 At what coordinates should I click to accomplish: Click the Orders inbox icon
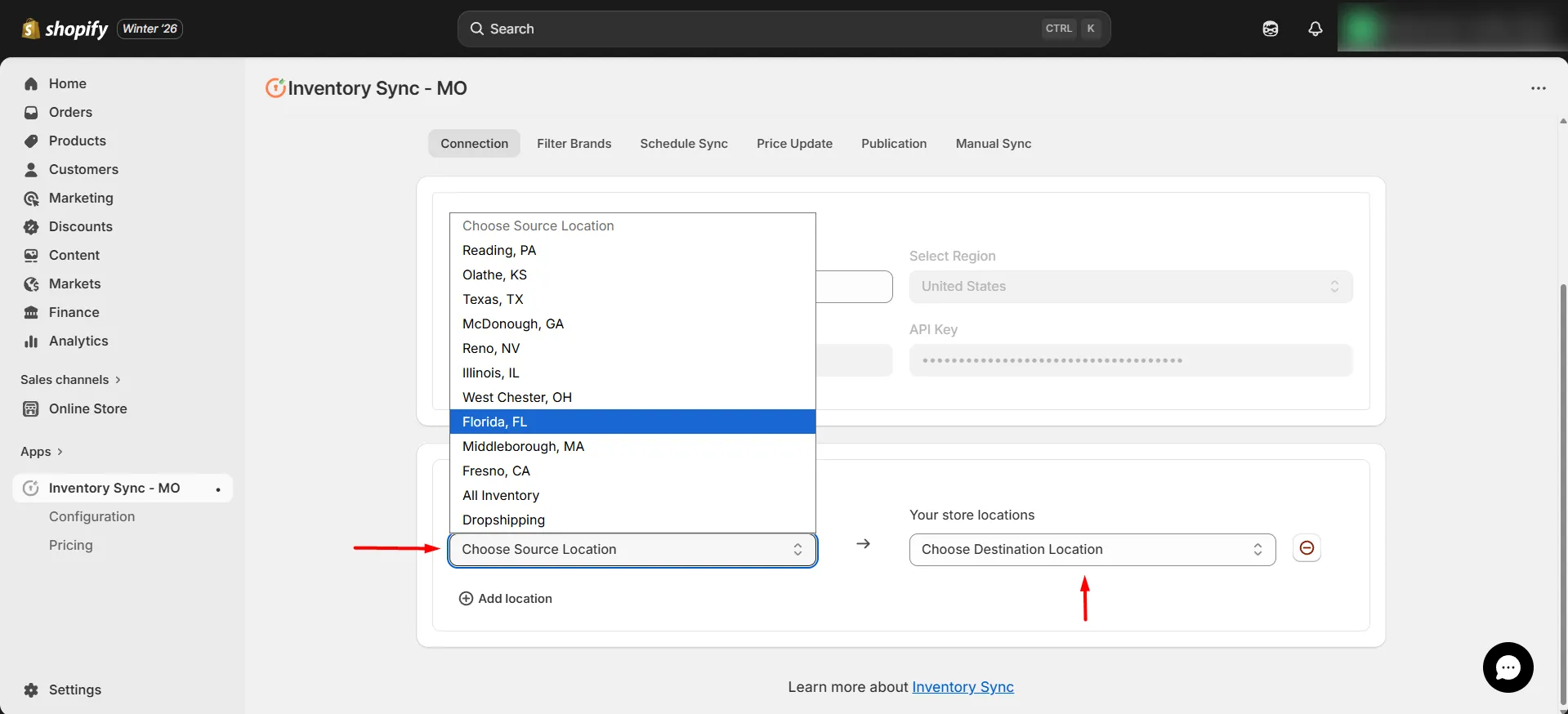(x=31, y=112)
